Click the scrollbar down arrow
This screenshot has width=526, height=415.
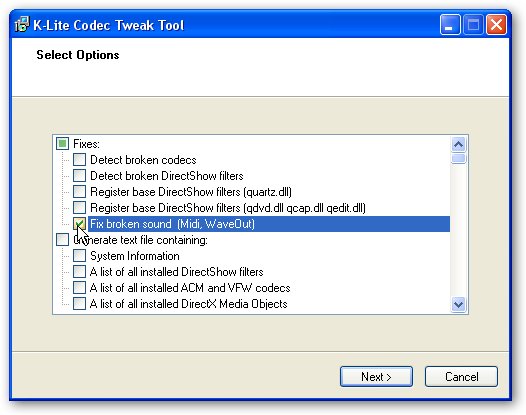click(x=459, y=304)
